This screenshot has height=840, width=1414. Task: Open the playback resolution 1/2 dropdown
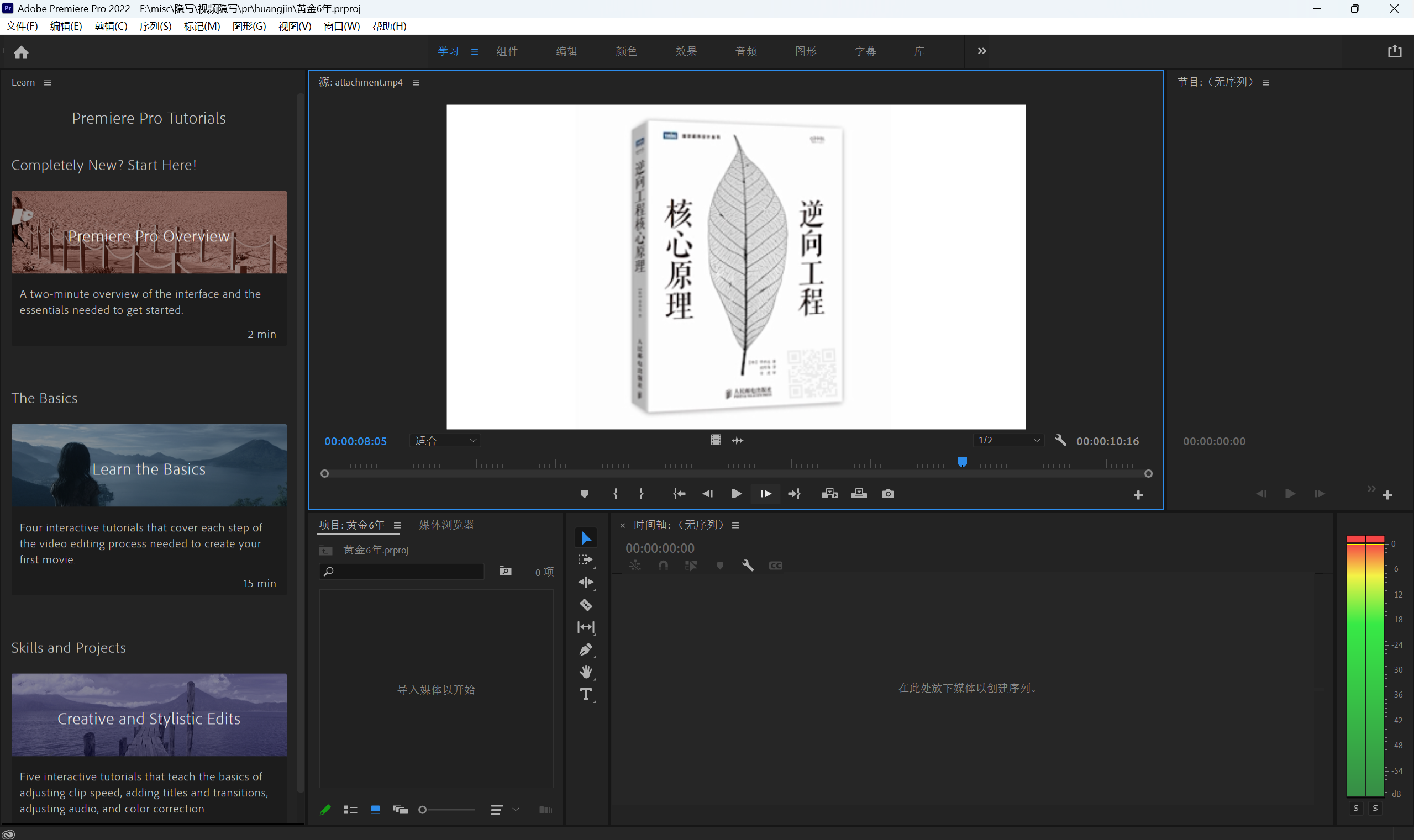click(x=1008, y=440)
